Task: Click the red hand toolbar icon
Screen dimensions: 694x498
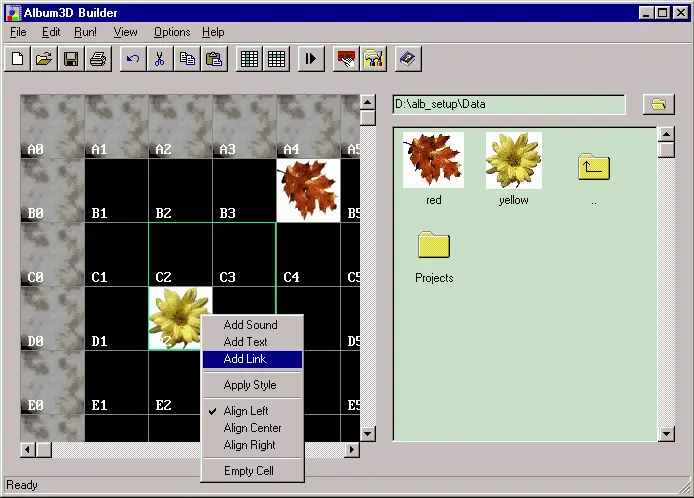Action: (346, 58)
